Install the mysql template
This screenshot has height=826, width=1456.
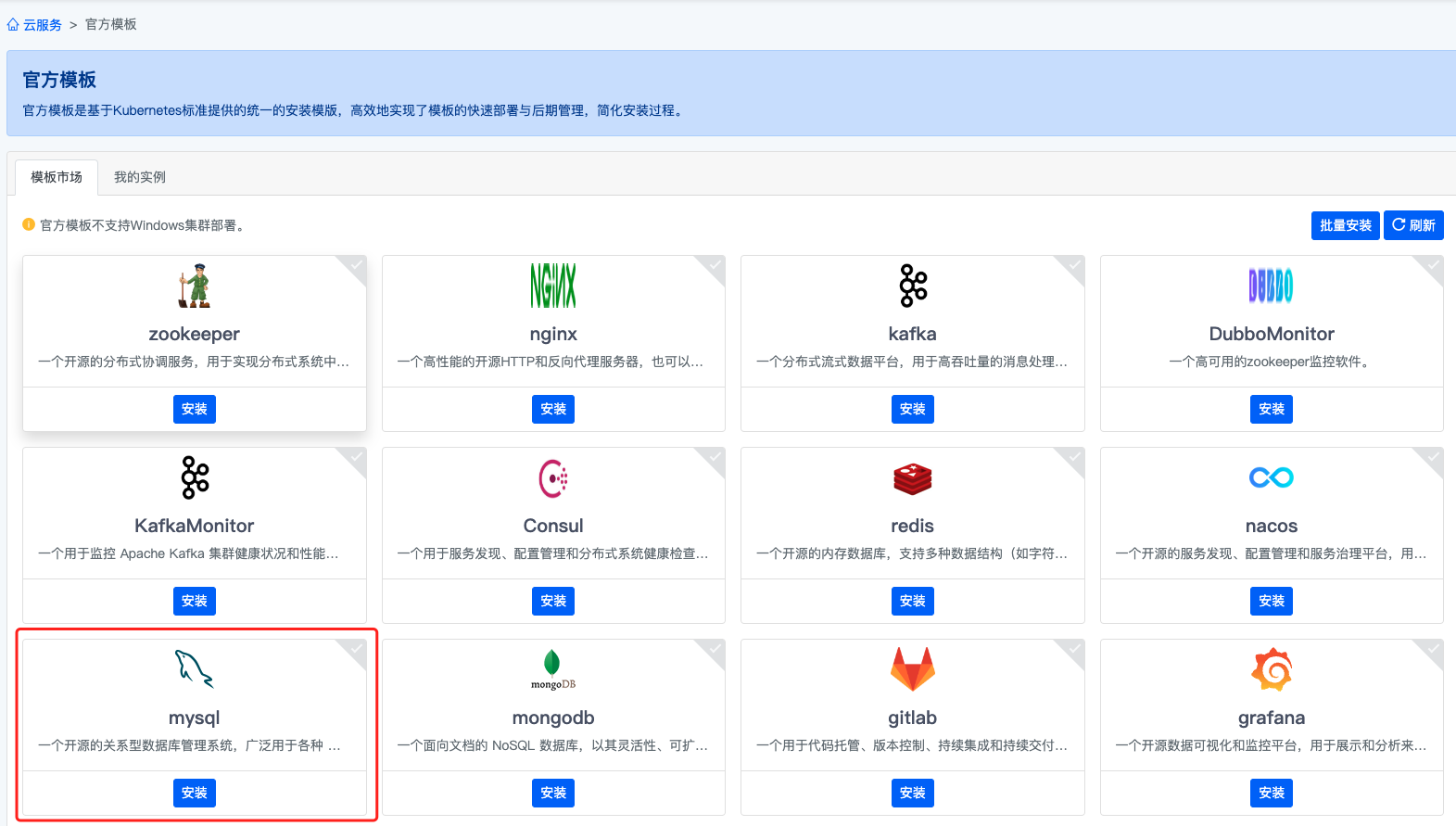click(195, 793)
